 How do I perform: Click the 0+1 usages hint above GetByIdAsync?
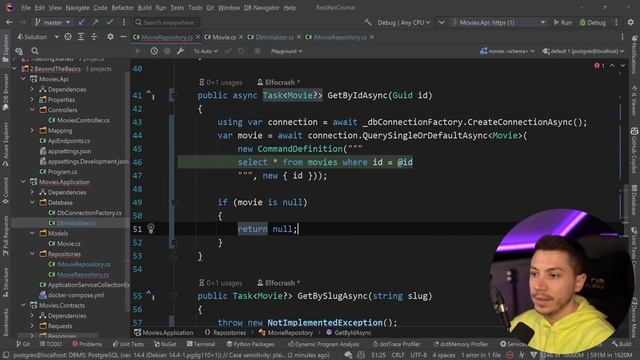tap(220, 82)
